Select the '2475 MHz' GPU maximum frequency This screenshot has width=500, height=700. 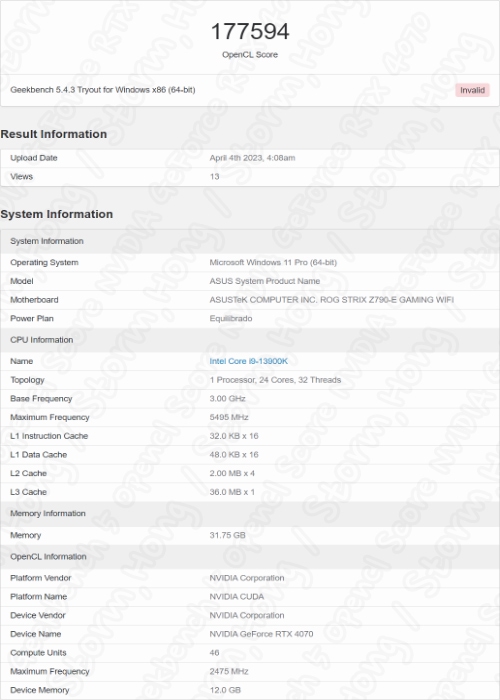229,672
